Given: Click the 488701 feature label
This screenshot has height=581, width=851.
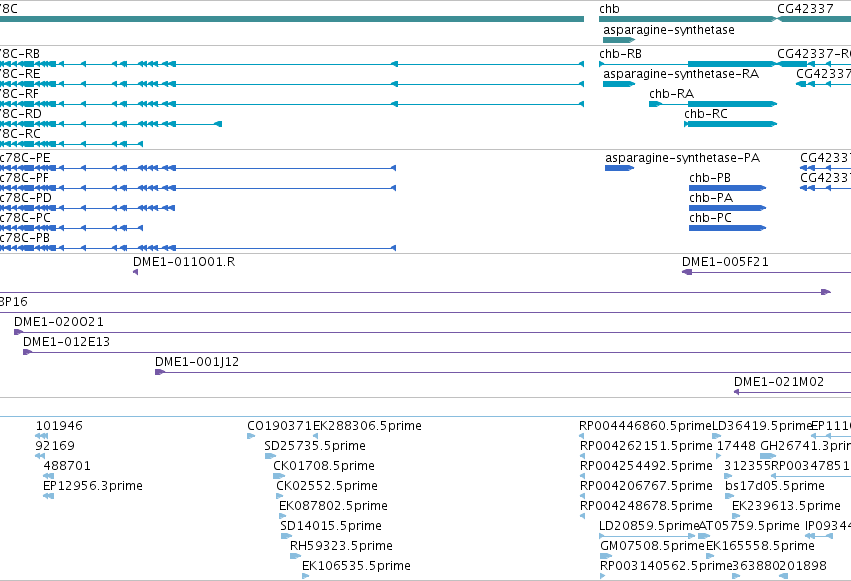Looking at the screenshot, I should [67, 466].
